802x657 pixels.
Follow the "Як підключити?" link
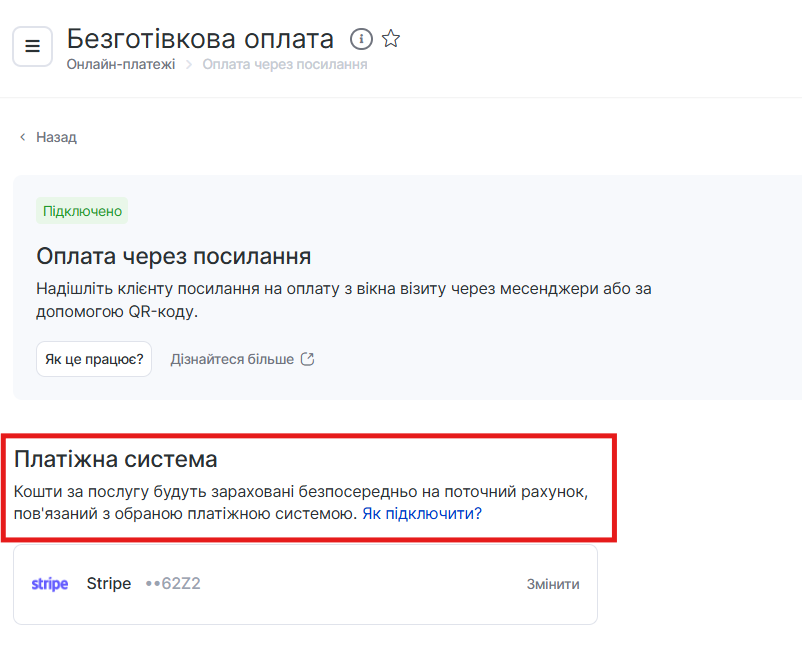pos(422,513)
